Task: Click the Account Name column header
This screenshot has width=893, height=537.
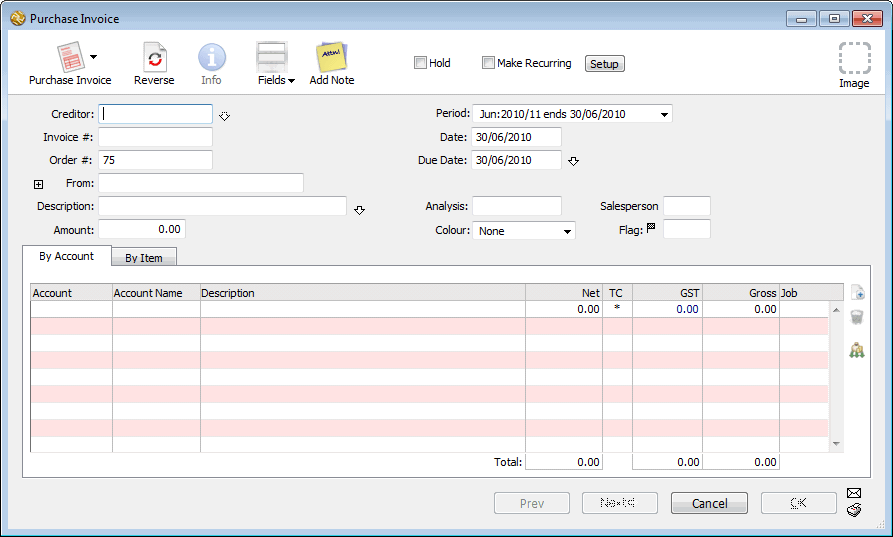Action: pos(156,293)
